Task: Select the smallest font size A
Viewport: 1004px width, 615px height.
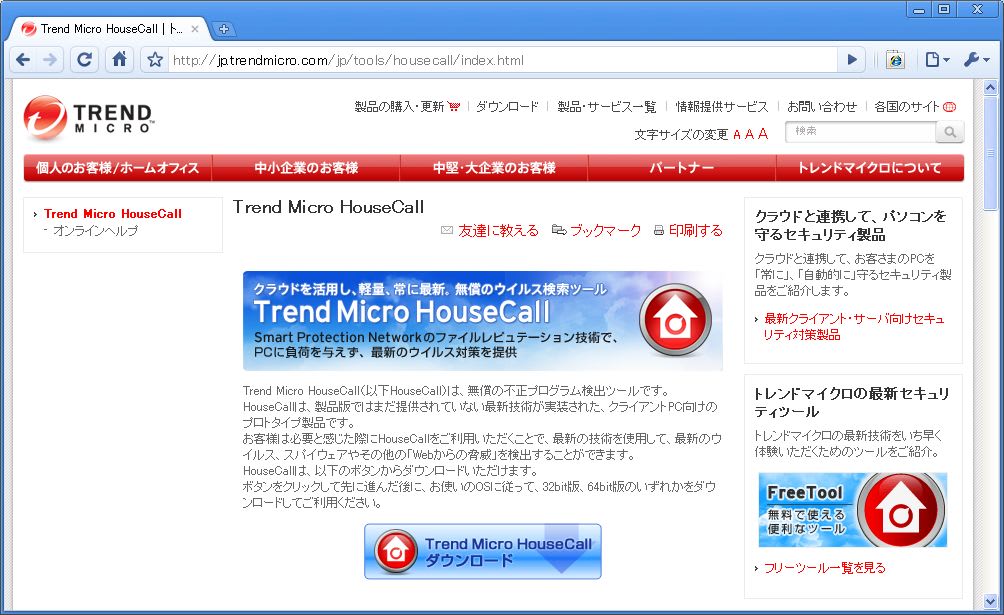Action: [737, 135]
